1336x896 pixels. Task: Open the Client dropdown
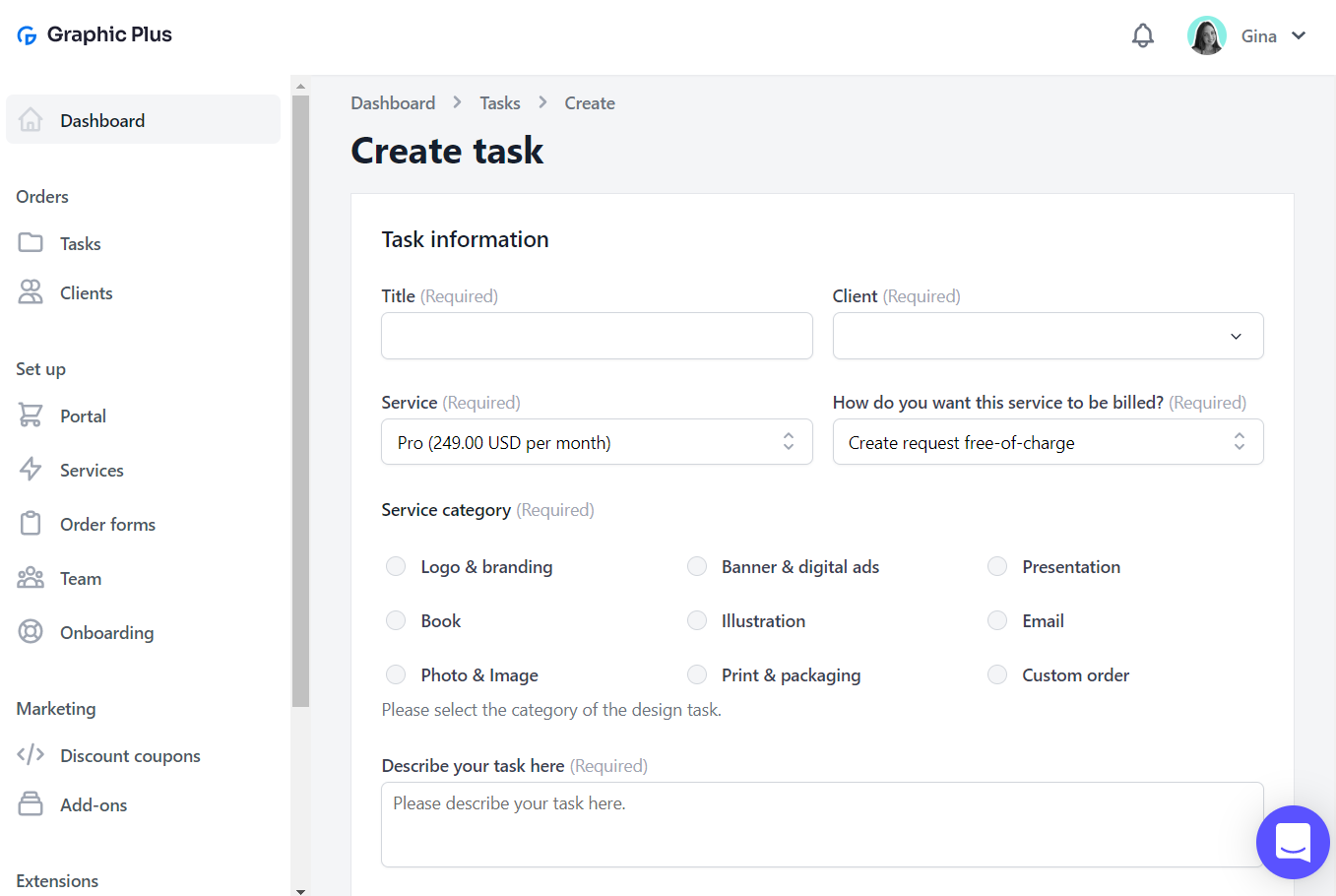coord(1048,336)
